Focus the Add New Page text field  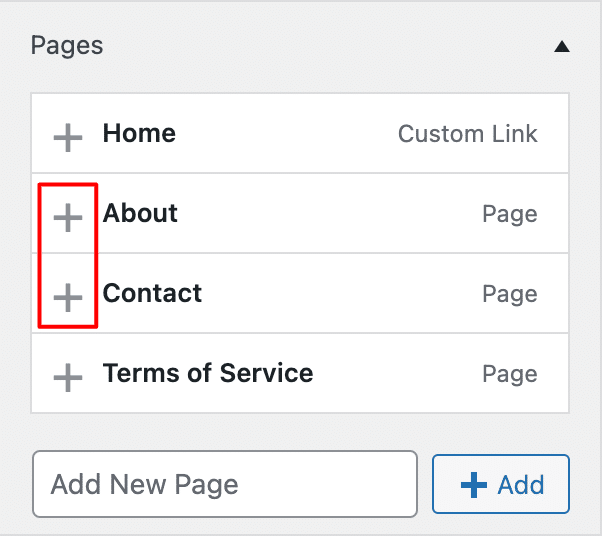coord(224,485)
